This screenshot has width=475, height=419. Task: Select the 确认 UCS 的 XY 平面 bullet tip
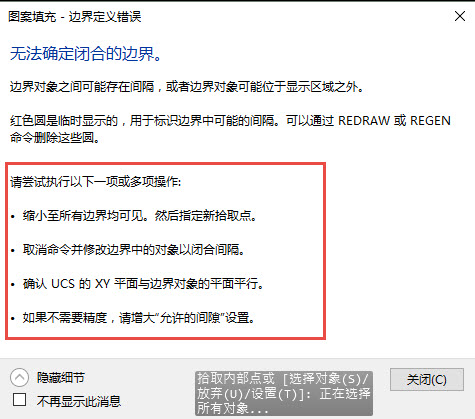coord(143,284)
